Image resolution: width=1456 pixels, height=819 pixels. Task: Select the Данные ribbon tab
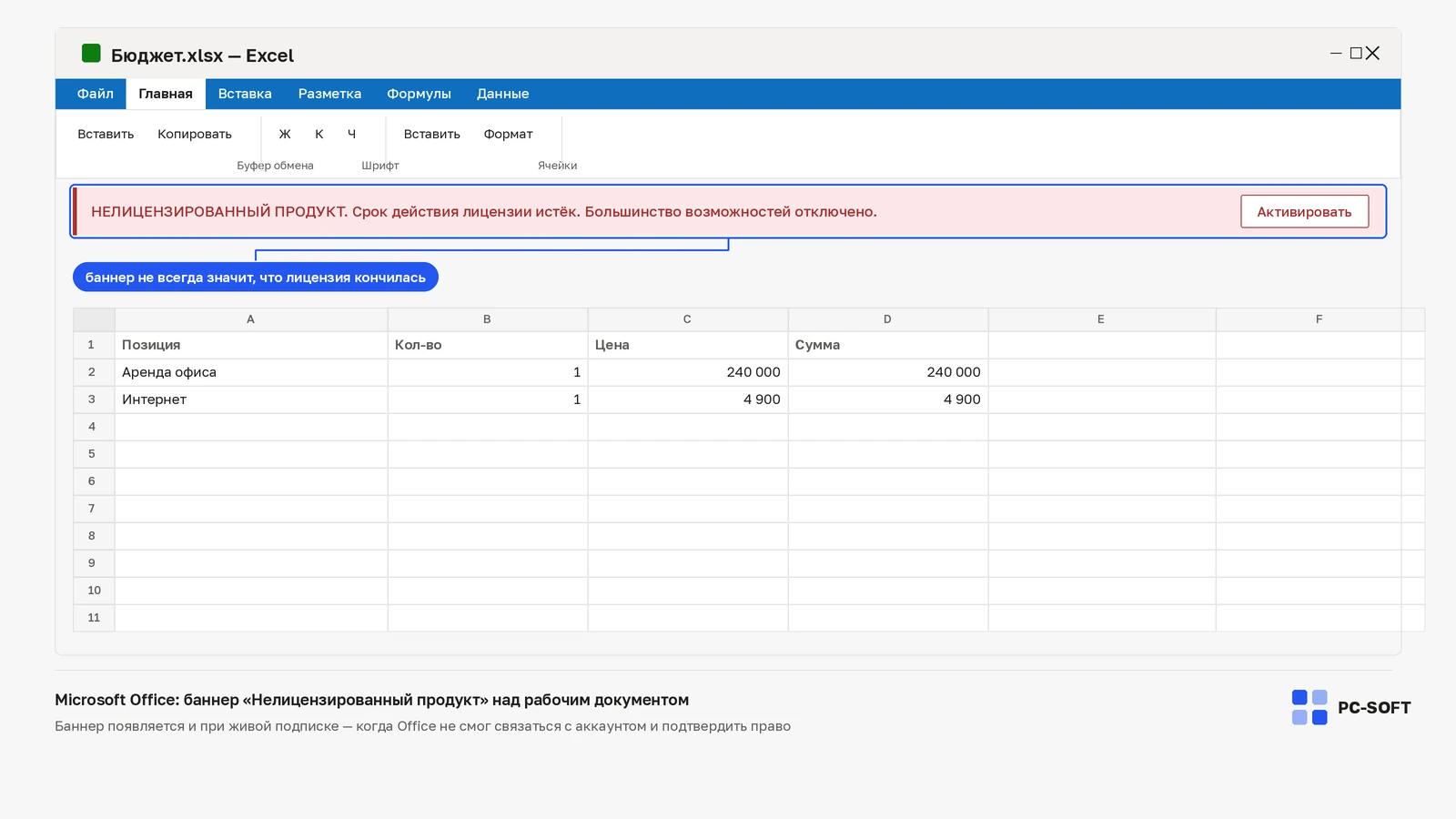click(502, 94)
